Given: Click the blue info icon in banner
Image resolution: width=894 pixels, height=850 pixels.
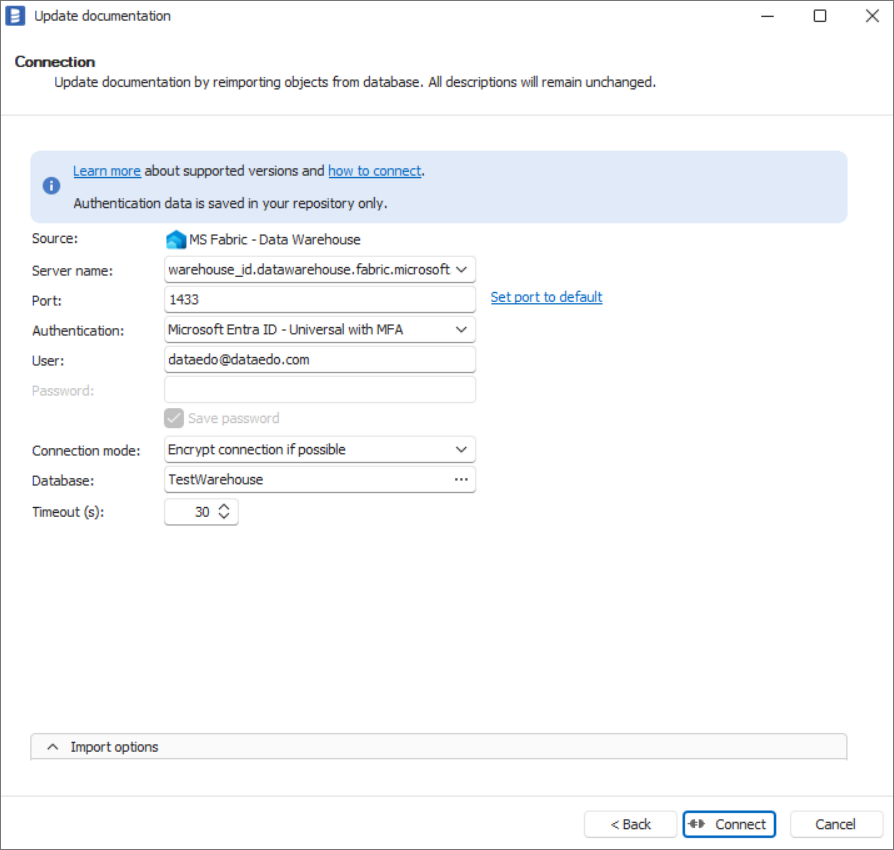Looking at the screenshot, I should click(51, 186).
